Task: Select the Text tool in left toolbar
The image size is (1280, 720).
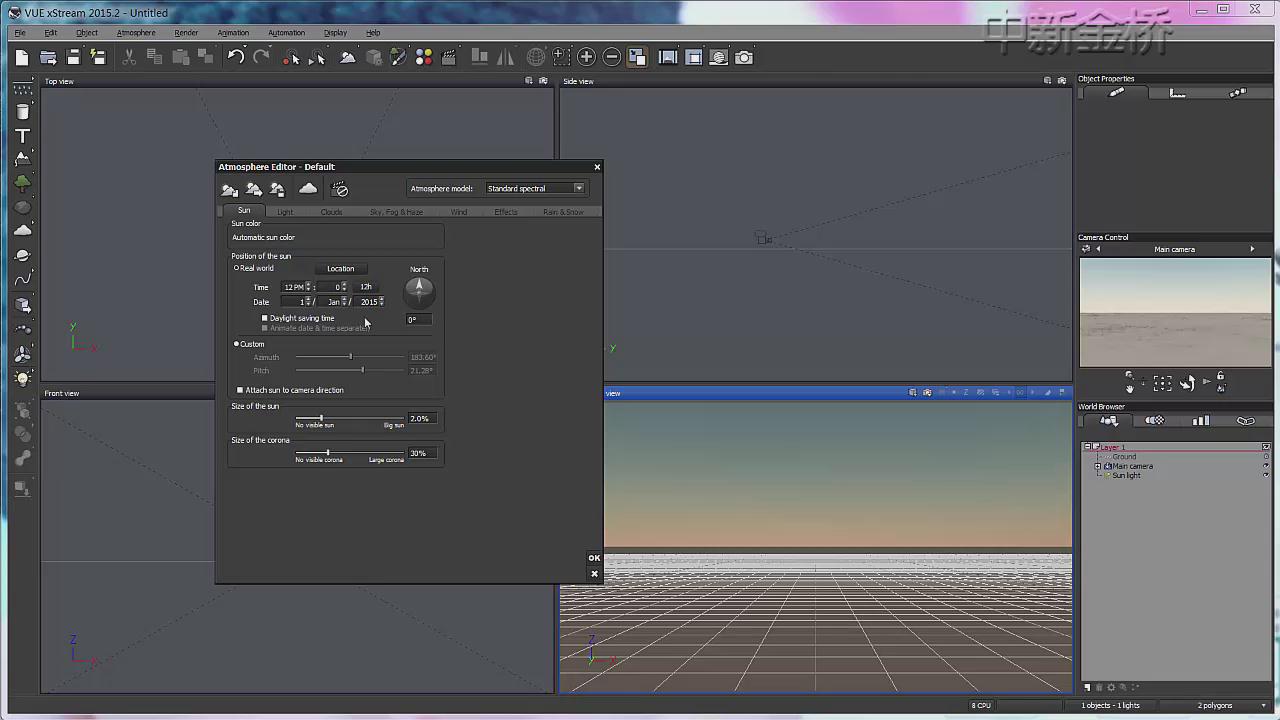Action: tap(22, 136)
